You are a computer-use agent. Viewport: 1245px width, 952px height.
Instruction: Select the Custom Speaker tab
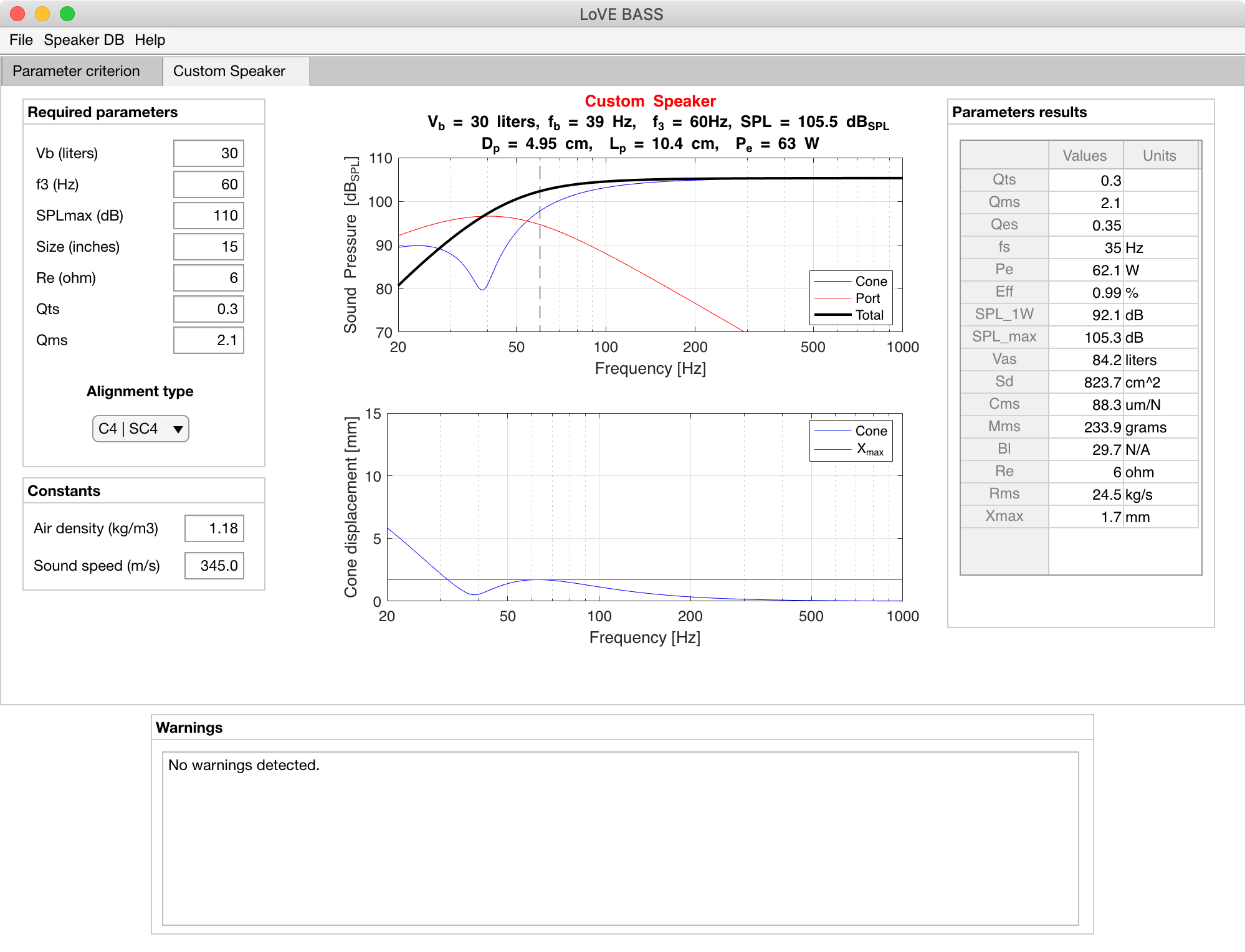229,71
